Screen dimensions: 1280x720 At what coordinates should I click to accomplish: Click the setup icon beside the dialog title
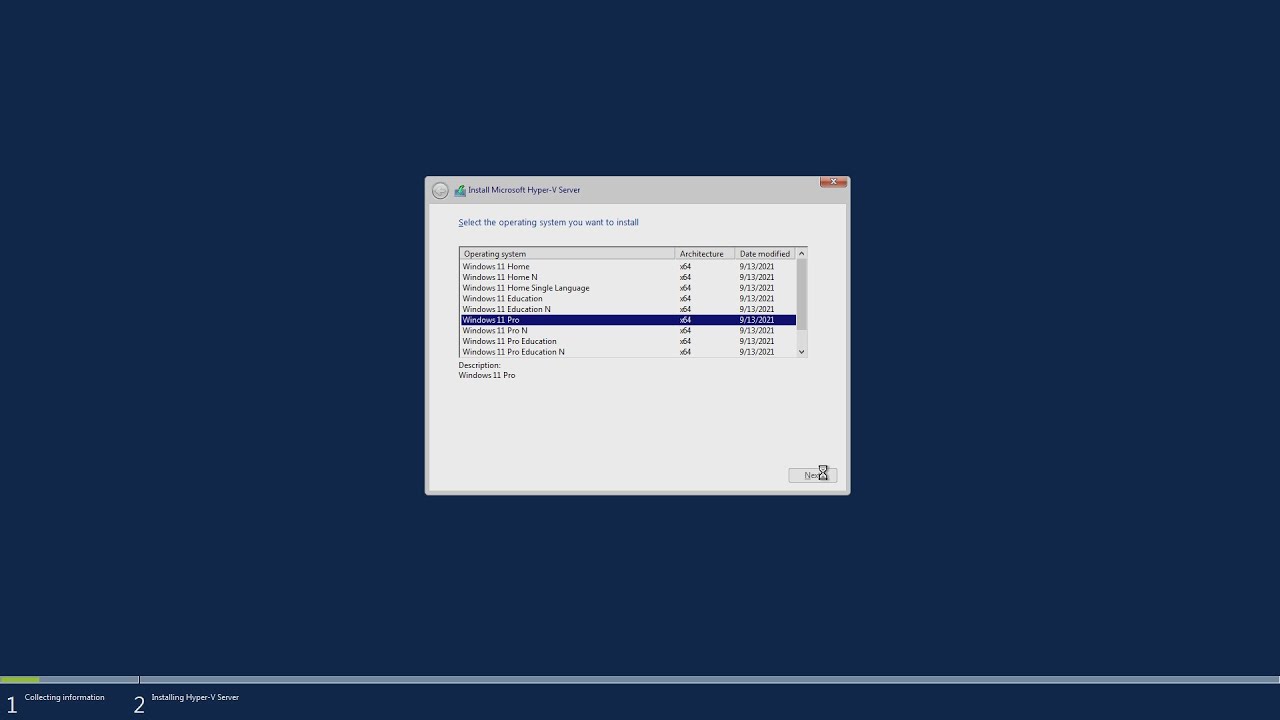(x=460, y=190)
